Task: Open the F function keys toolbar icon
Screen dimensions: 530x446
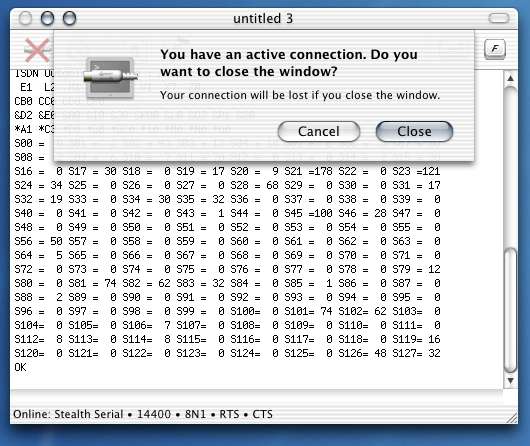Action: click(495, 49)
